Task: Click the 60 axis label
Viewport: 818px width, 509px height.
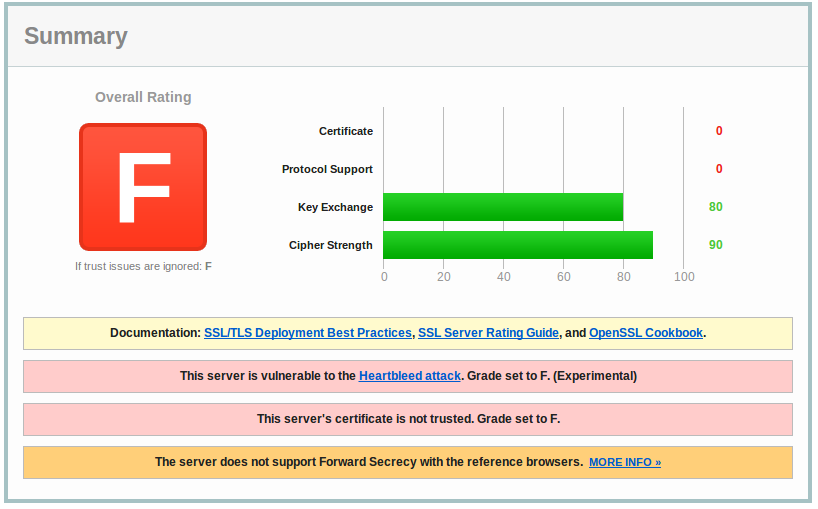Action: pyautogui.click(x=563, y=277)
